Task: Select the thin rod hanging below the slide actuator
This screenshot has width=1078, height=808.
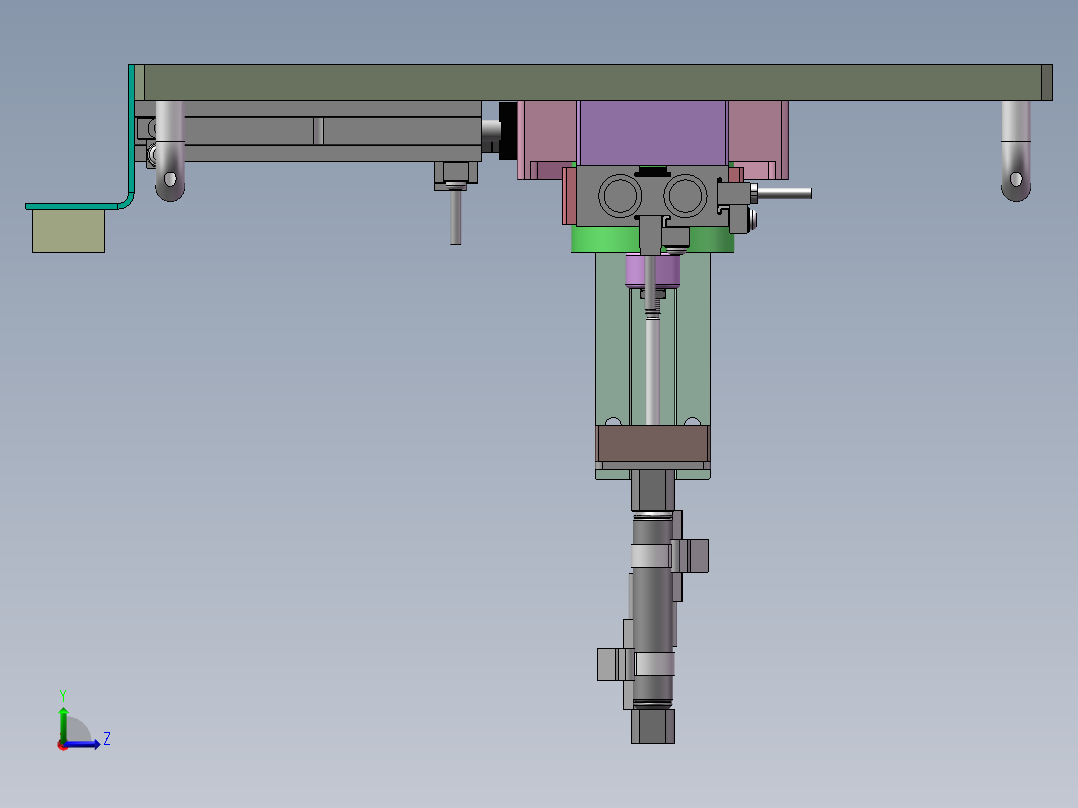Action: (455, 216)
